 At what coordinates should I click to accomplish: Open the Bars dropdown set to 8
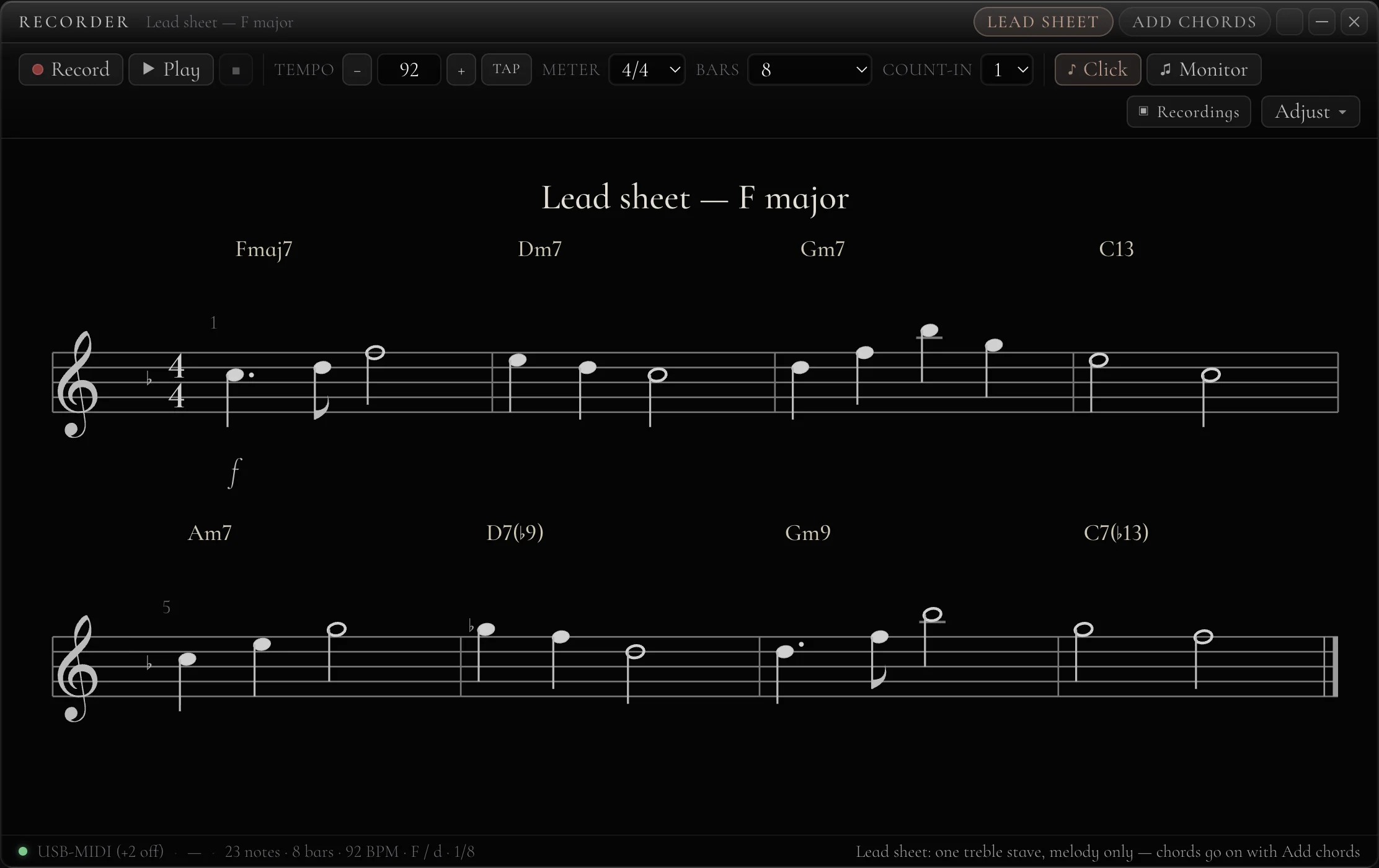[809, 69]
